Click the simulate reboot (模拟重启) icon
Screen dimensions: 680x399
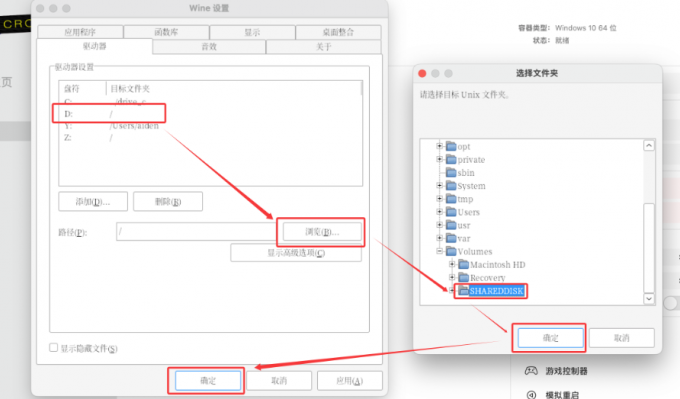click(x=531, y=394)
